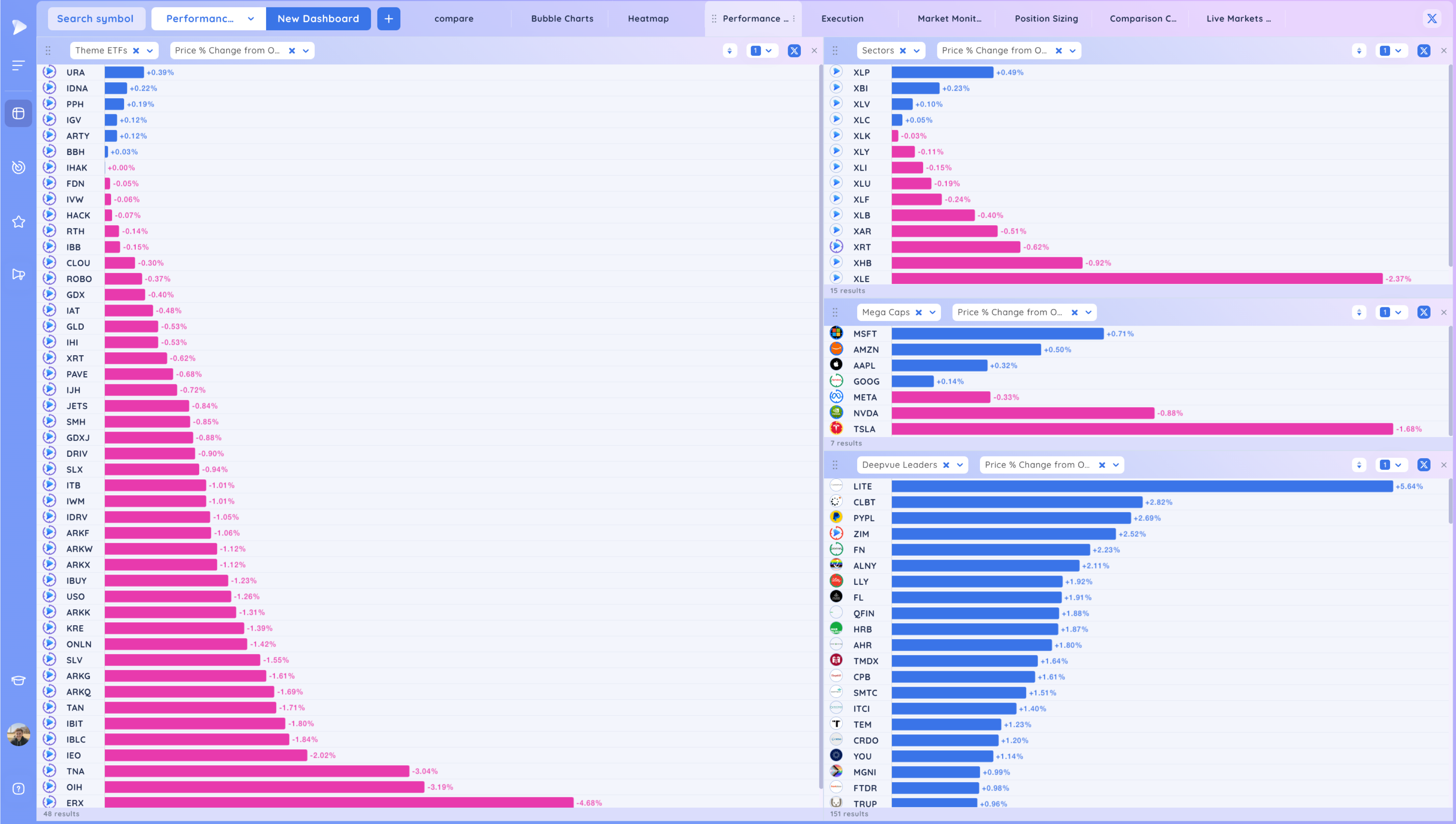This screenshot has height=824, width=1456.
Task: Click the user profile avatar
Action: 18,734
